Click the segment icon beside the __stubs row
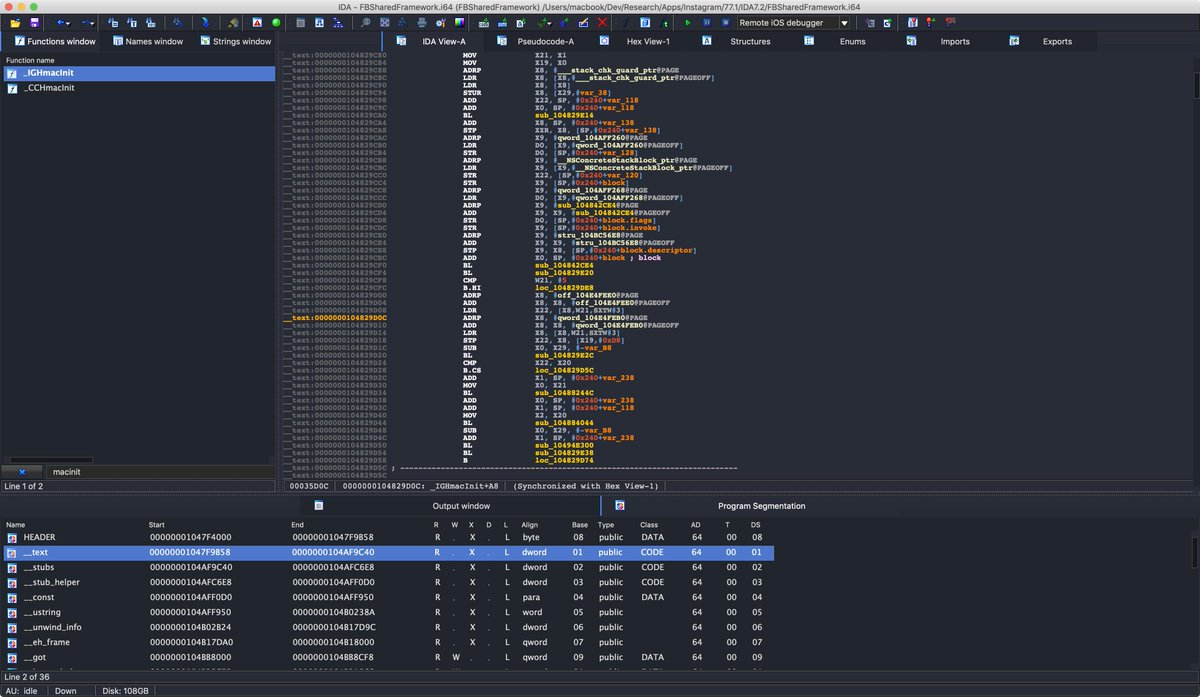This screenshot has height=697, width=1200. coord(12,567)
